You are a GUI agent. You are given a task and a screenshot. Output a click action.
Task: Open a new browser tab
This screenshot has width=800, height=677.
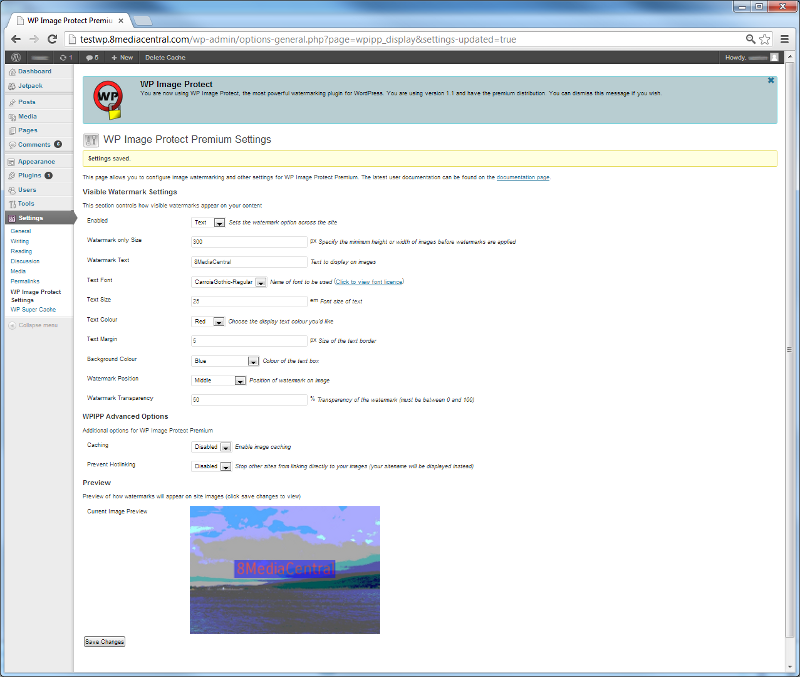143,21
